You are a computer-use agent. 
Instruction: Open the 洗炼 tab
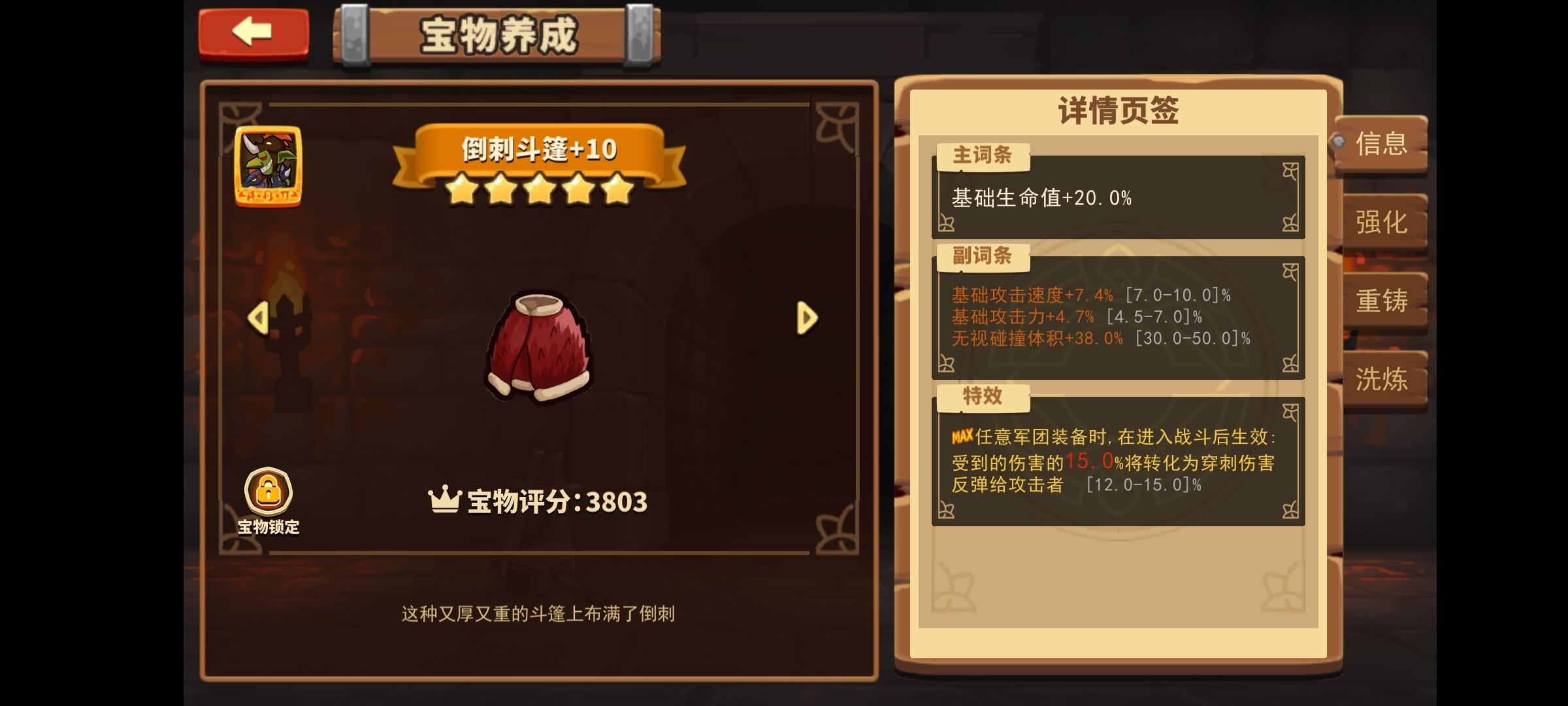(x=1381, y=379)
